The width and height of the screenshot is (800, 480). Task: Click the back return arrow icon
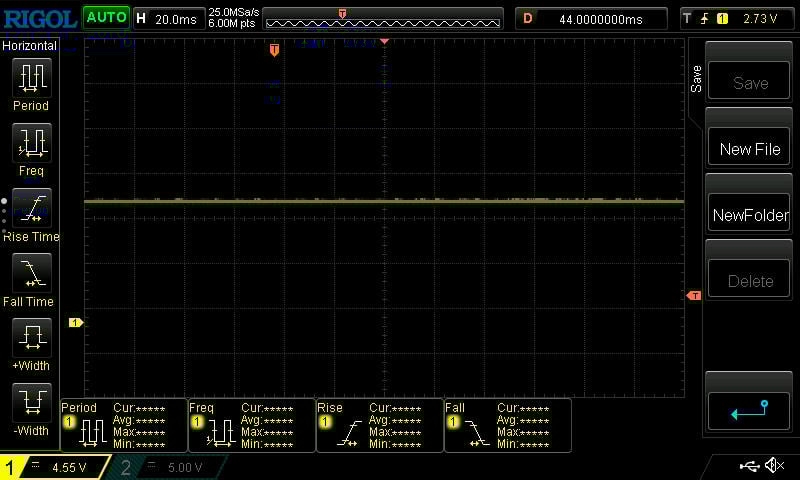click(x=749, y=411)
